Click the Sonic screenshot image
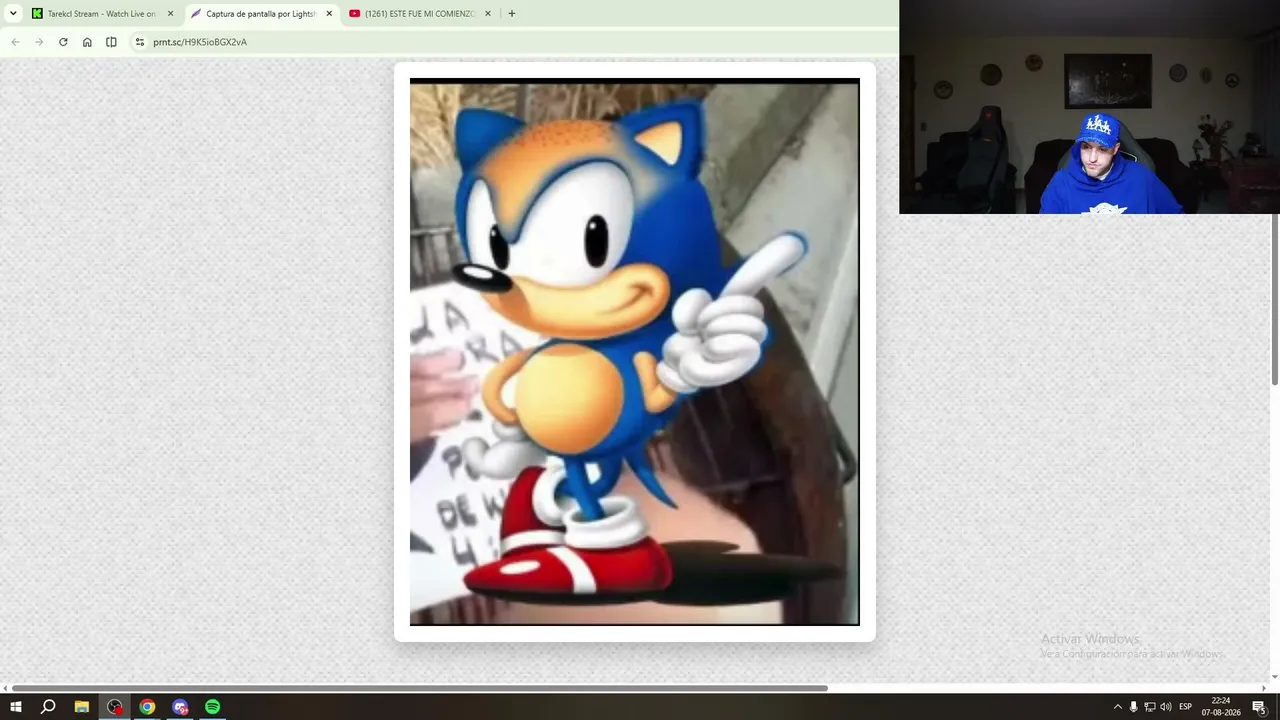This screenshot has width=1280, height=720. tap(635, 352)
